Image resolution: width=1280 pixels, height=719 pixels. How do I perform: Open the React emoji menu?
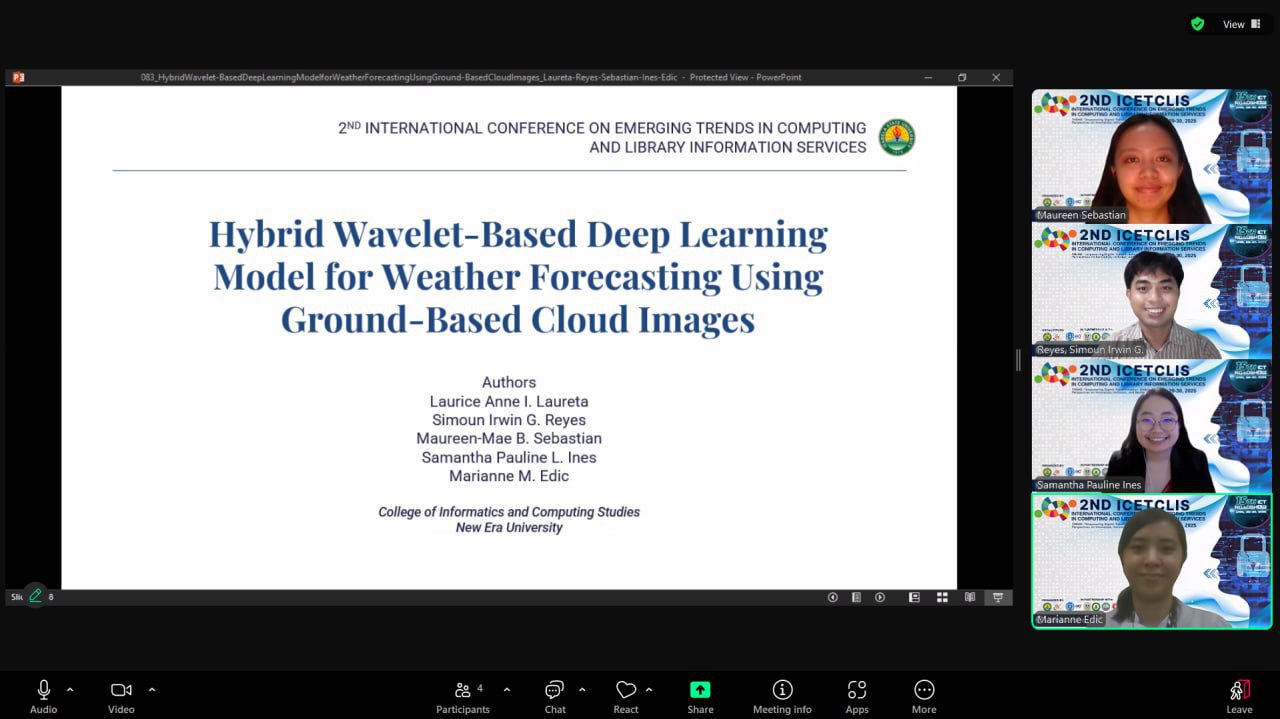[626, 691]
